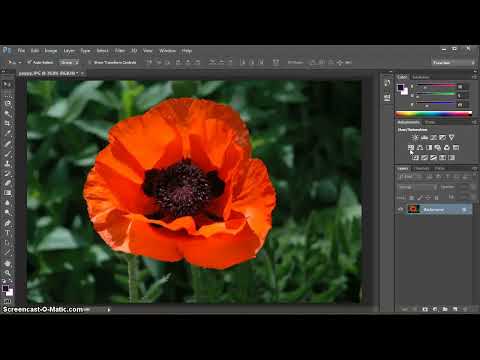Toggle lock image pixels
The height and width of the screenshot is (360, 480).
420,198
